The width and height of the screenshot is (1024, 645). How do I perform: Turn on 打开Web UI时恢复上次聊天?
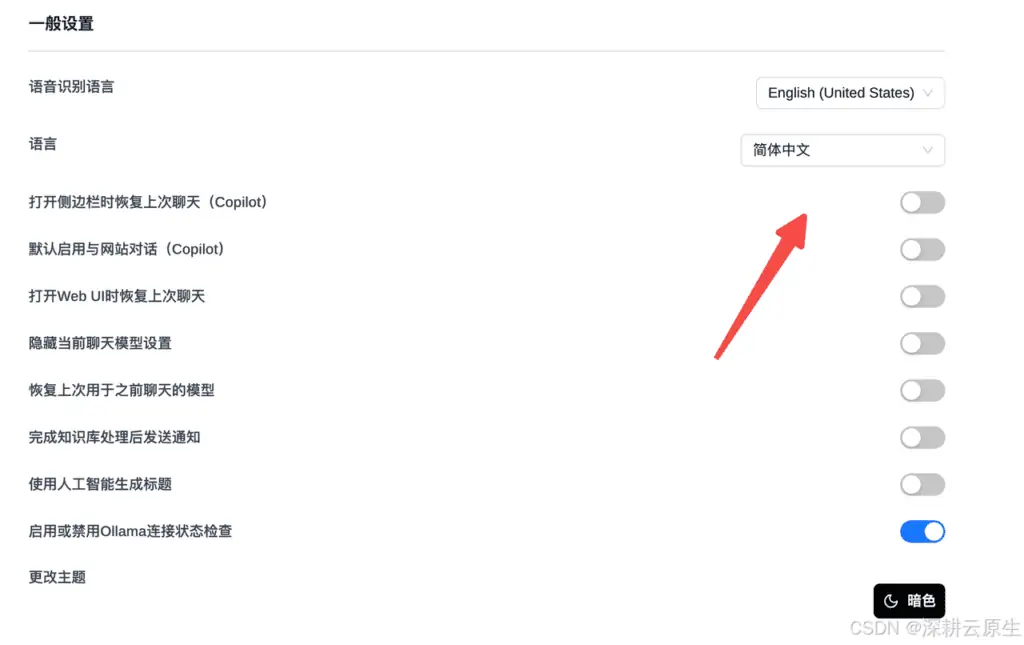(x=921, y=296)
